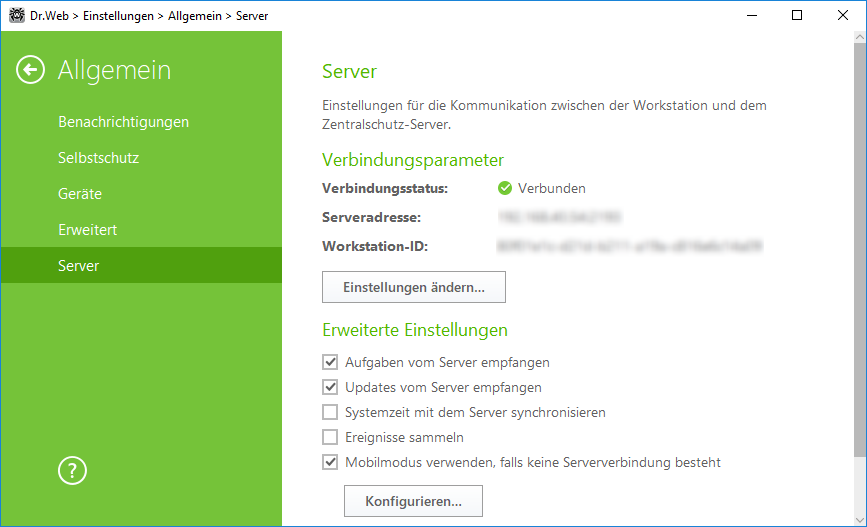
Task: Maximize the Dr.Web window
Action: 797,15
